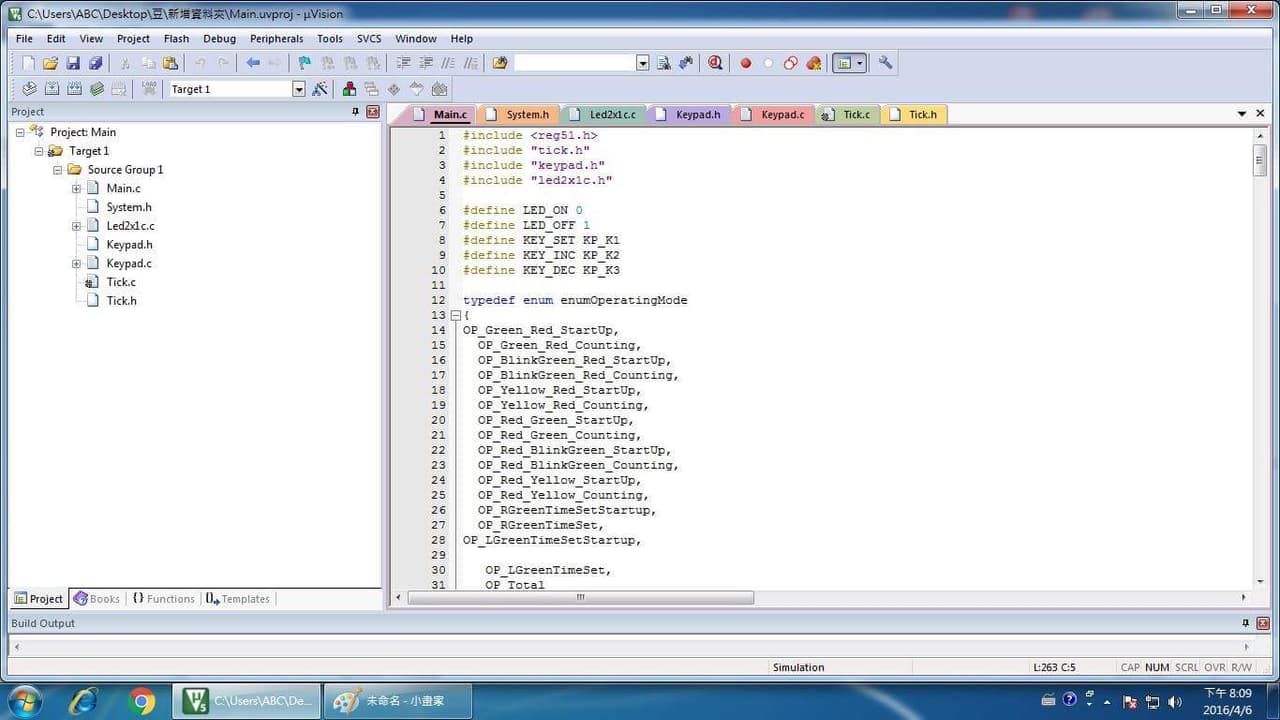Select Tick.h in the project tree

[121, 300]
